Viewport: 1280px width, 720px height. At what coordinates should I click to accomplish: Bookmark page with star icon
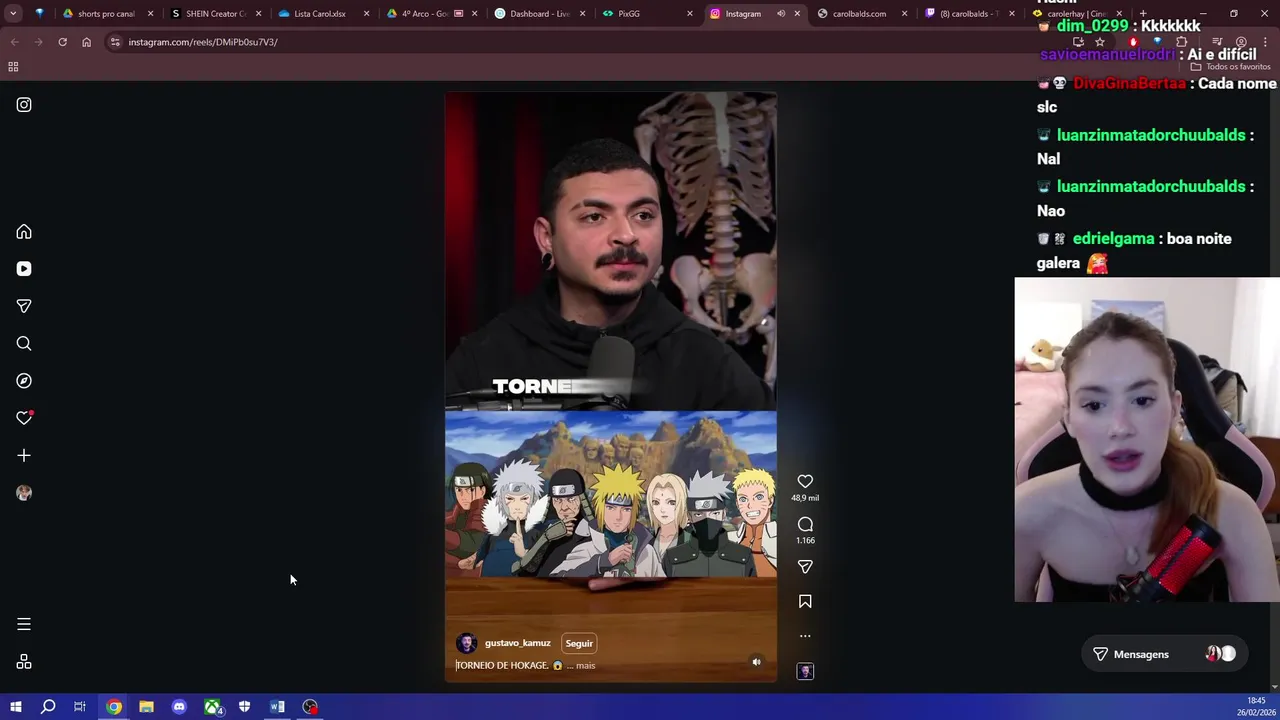pos(1099,42)
